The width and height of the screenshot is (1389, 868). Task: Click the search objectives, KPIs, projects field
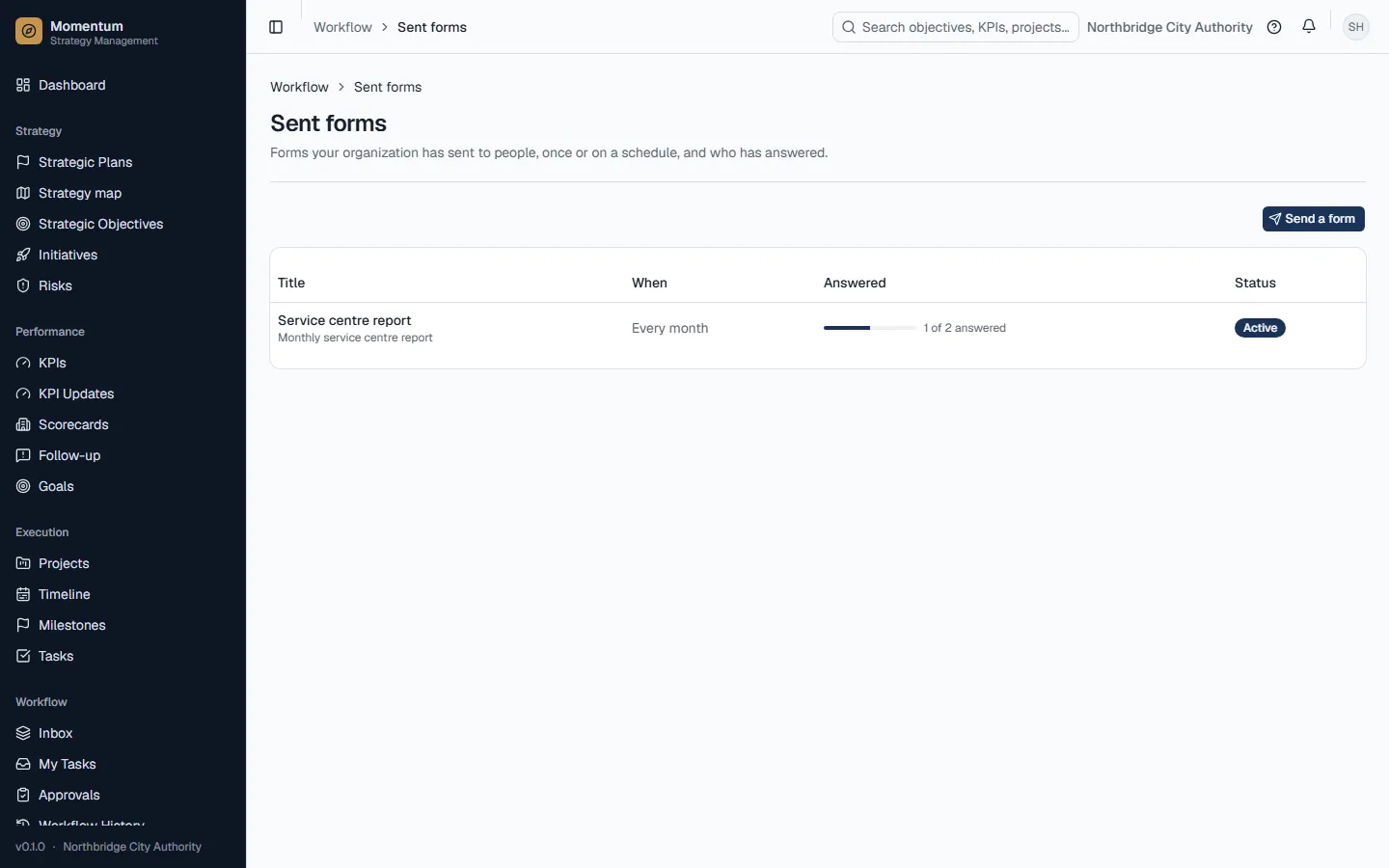point(956,27)
